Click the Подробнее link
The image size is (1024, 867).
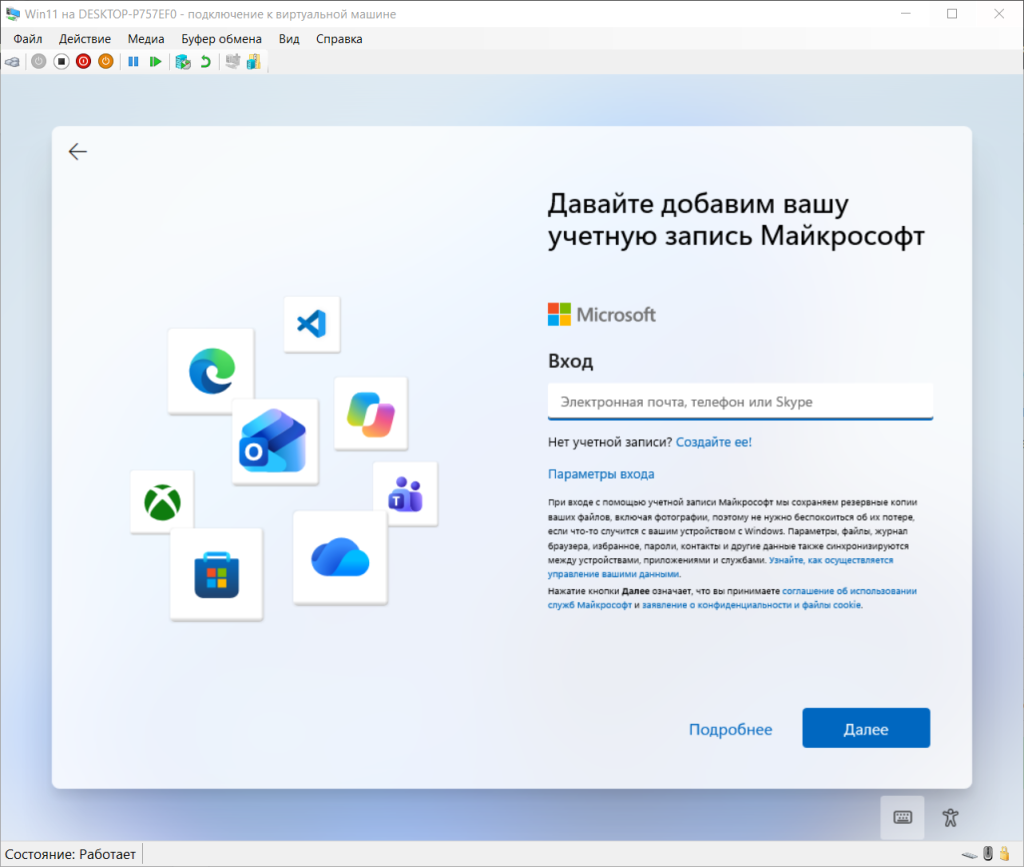point(730,729)
